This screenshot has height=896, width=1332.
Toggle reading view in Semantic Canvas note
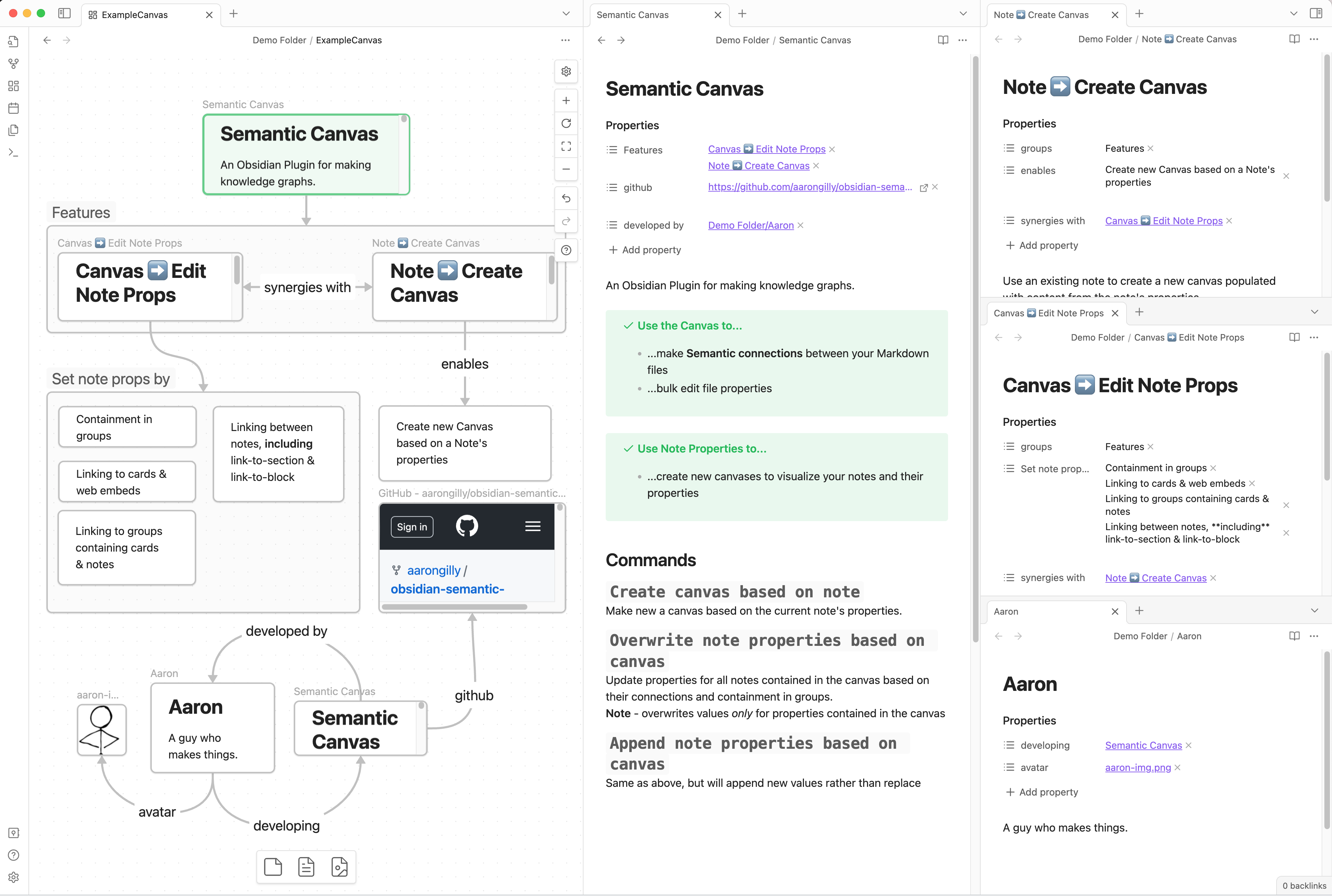click(943, 40)
